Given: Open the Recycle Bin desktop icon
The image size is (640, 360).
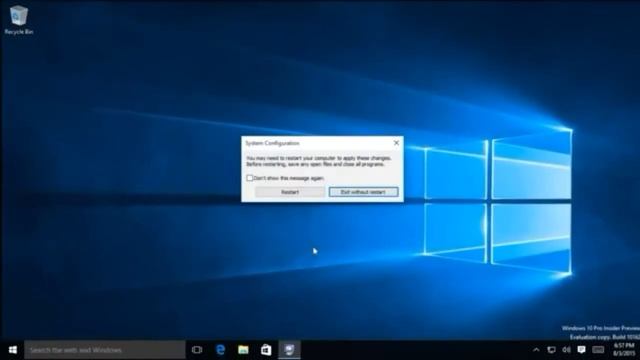Looking at the screenshot, I should pos(18,20).
